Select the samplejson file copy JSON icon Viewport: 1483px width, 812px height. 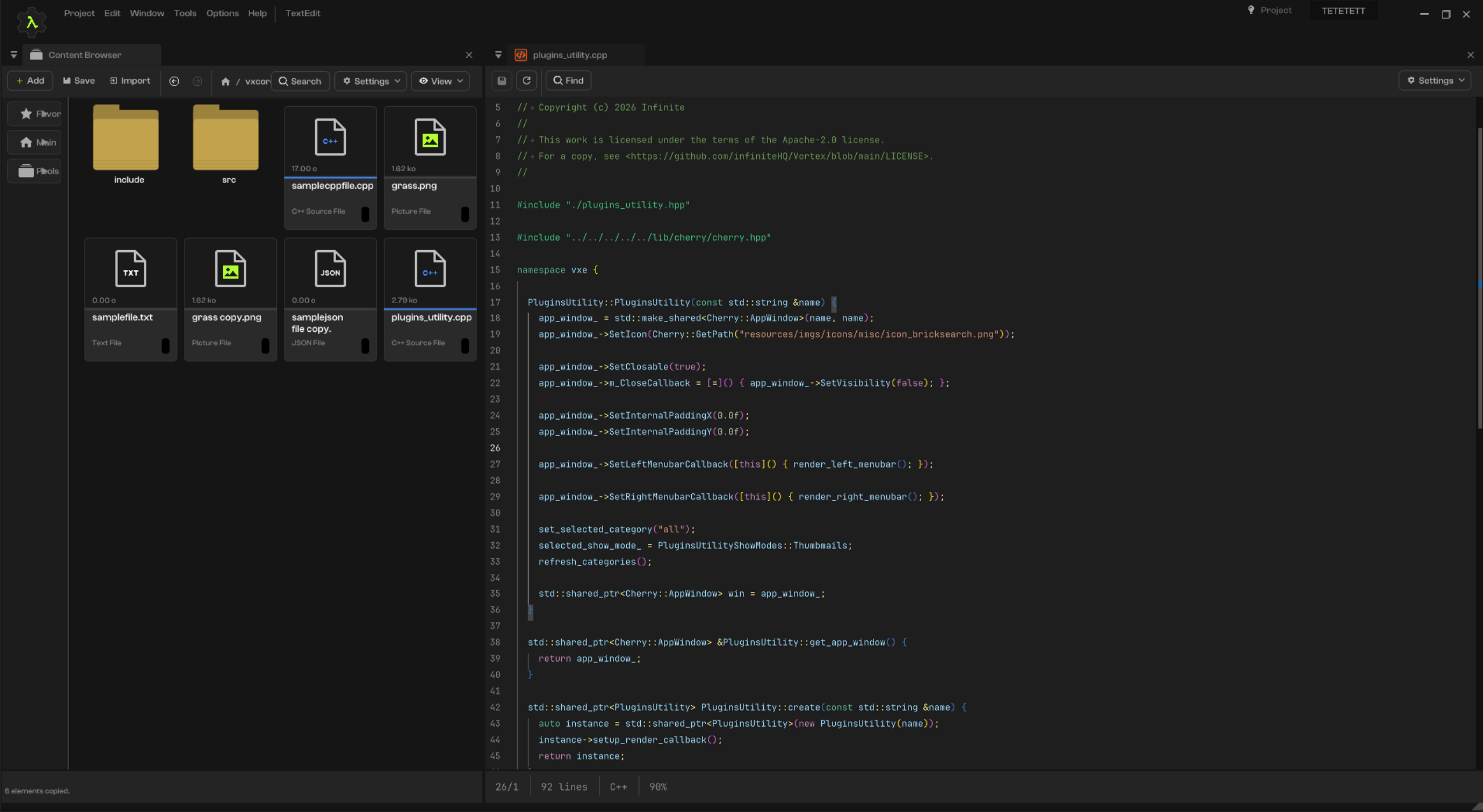(x=330, y=268)
